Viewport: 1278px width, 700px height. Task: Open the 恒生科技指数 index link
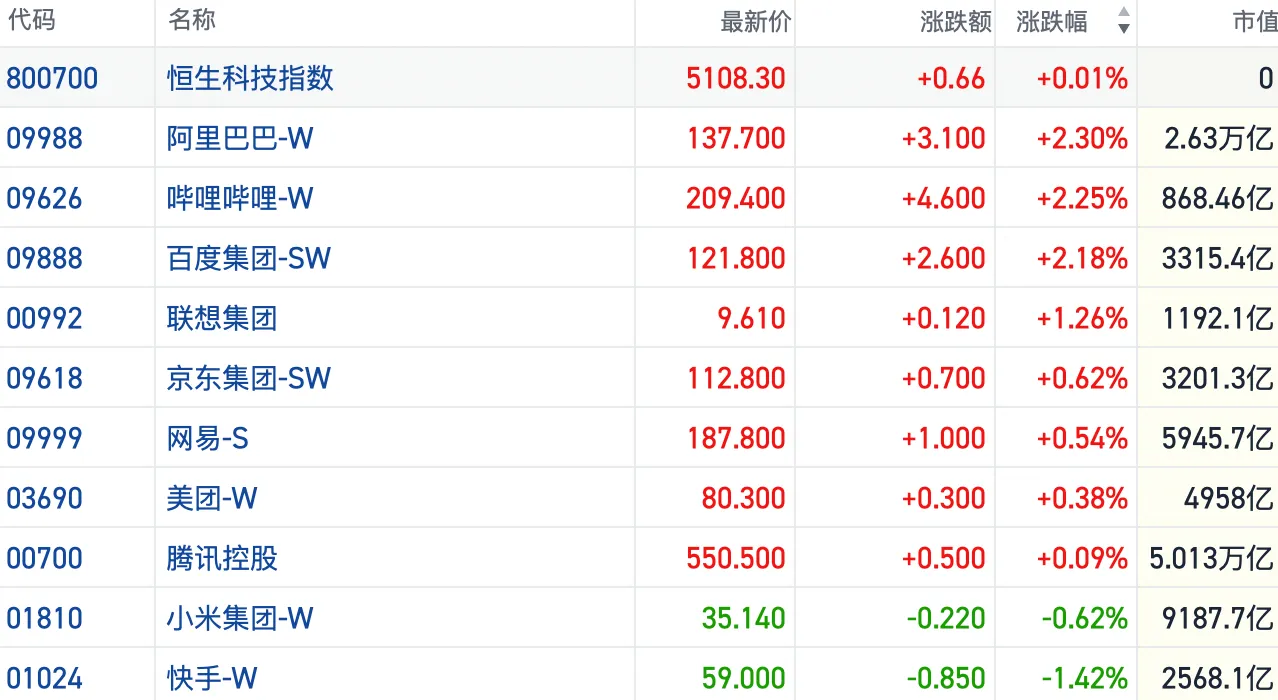coord(250,78)
